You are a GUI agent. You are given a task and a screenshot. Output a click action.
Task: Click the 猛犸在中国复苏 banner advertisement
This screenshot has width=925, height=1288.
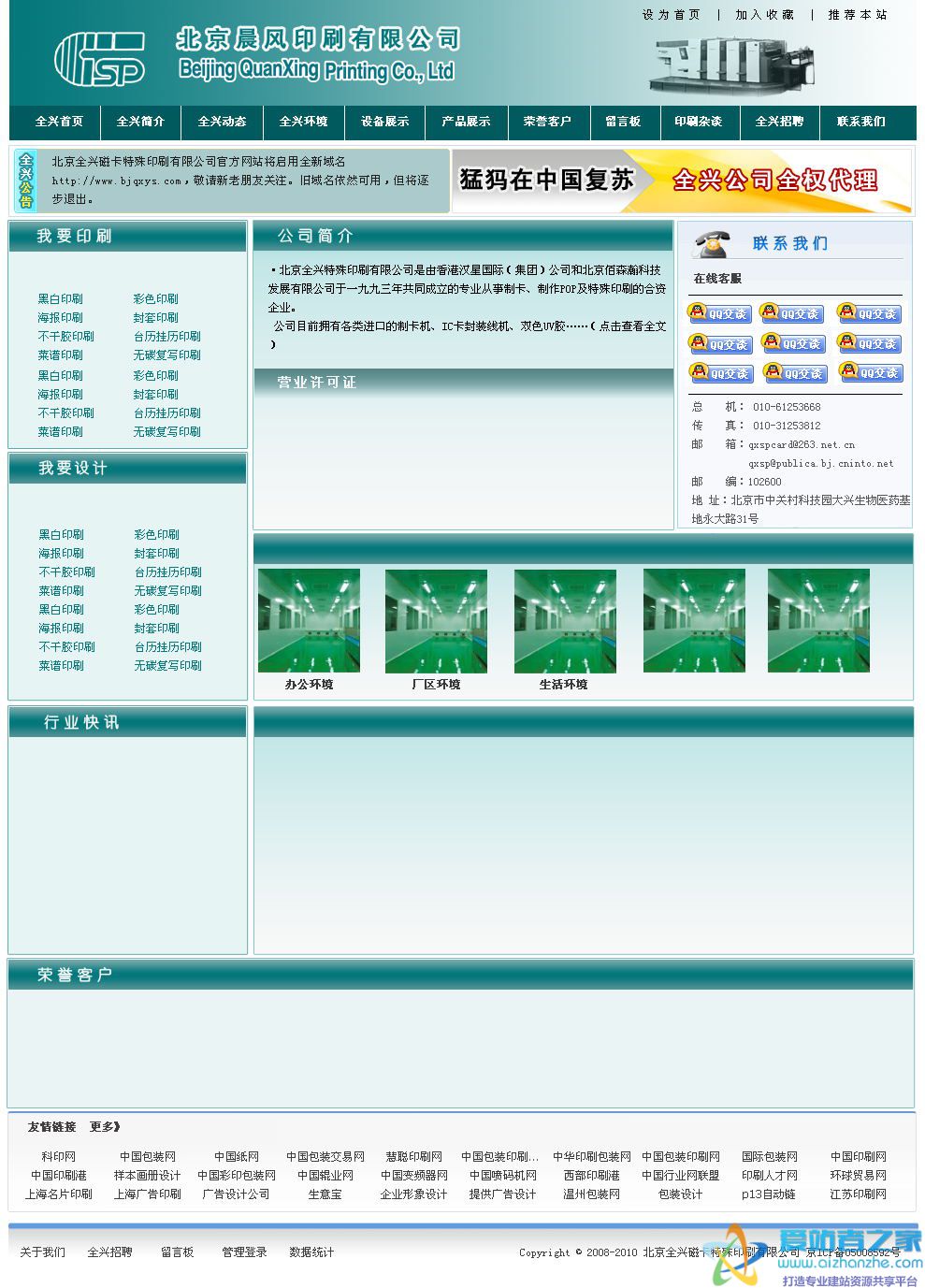click(x=681, y=180)
